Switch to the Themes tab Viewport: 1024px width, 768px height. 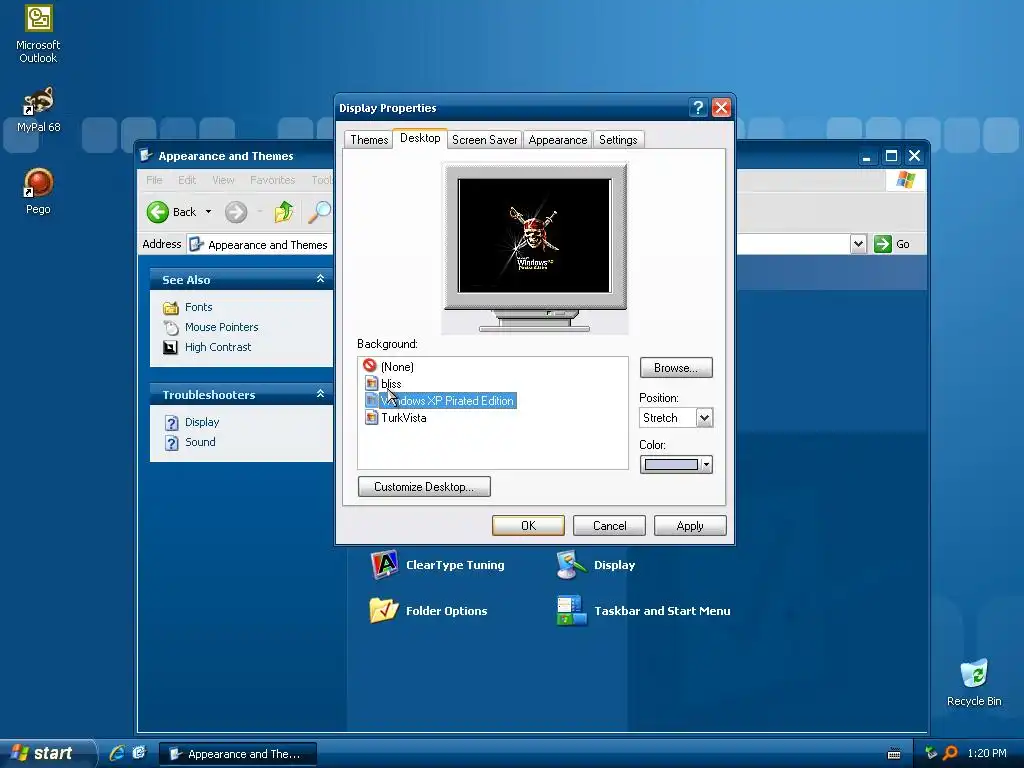tap(369, 140)
